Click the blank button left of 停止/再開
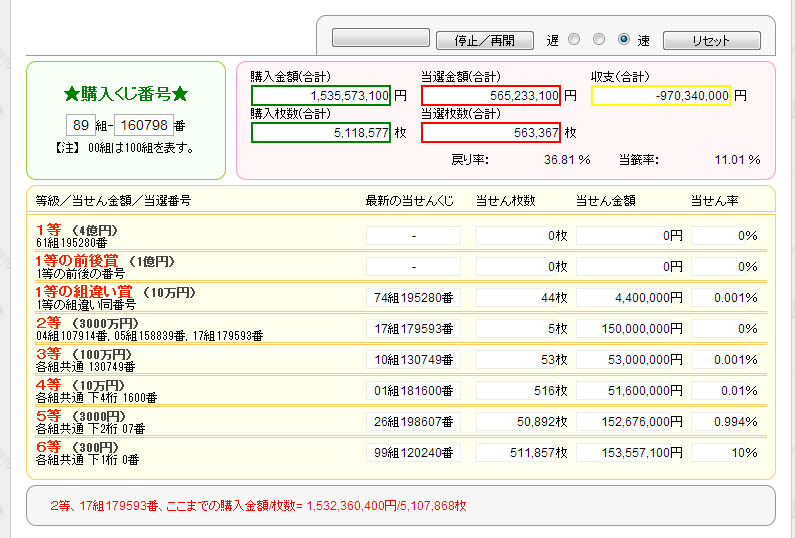 click(381, 39)
